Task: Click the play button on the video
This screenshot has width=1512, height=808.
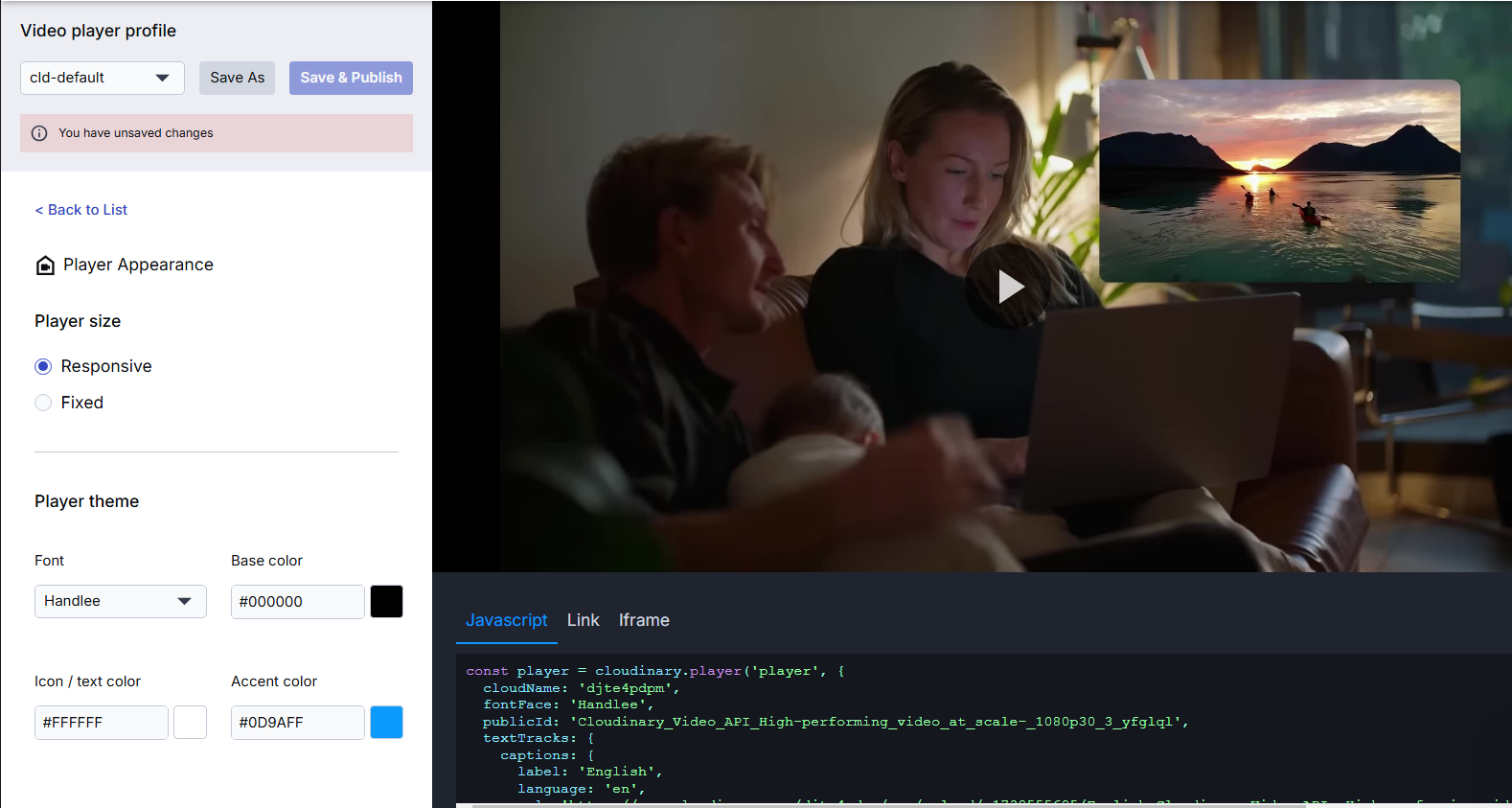Action: 1008,287
